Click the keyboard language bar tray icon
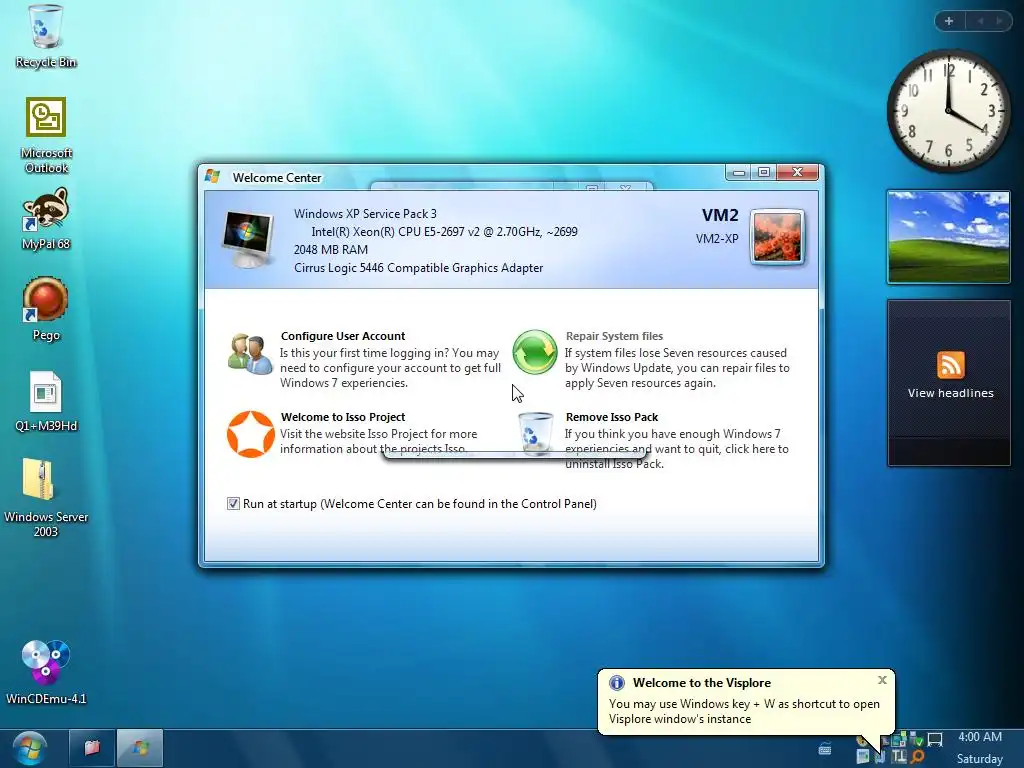 tap(825, 749)
